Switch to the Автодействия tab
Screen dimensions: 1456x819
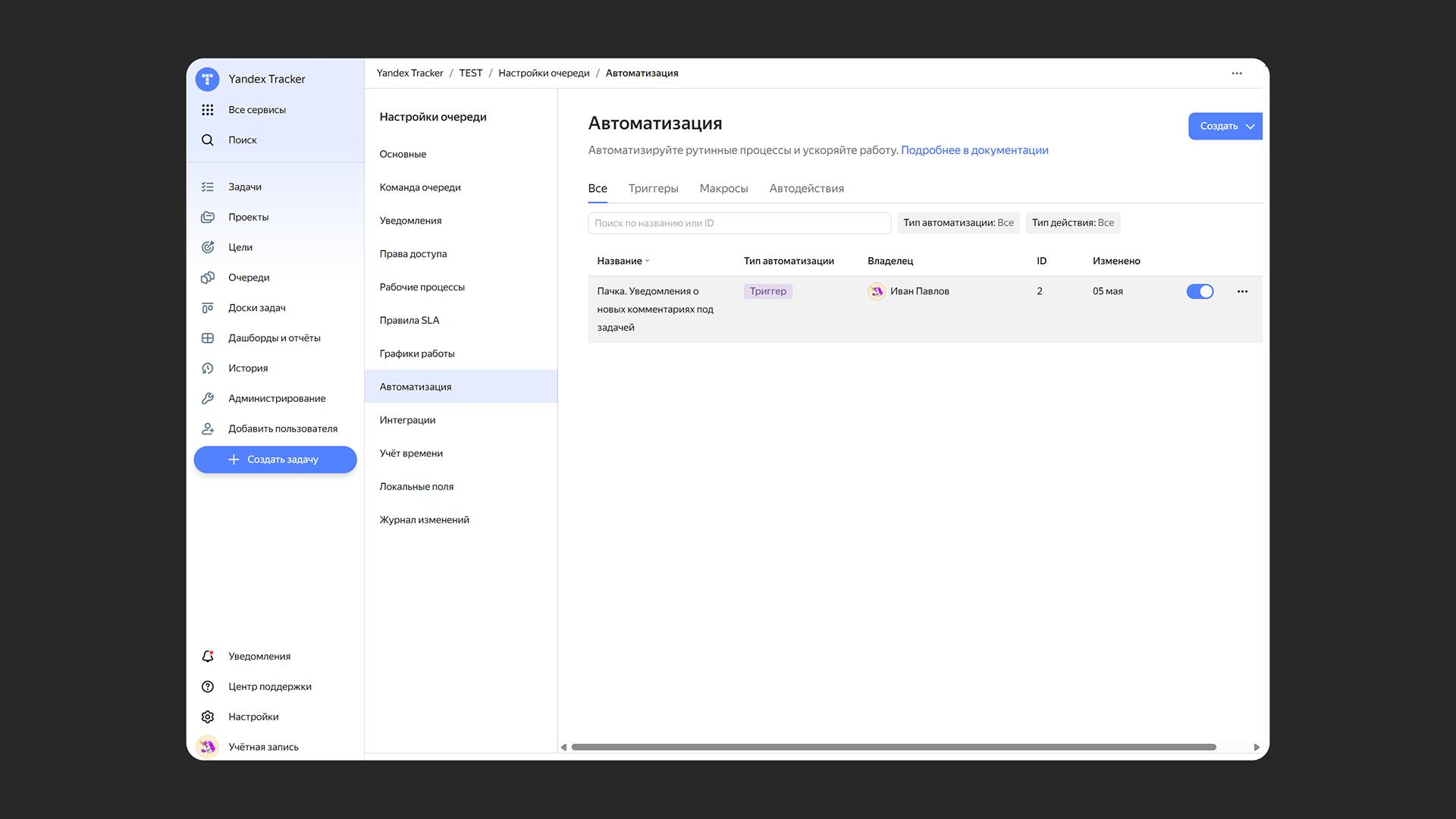(806, 189)
